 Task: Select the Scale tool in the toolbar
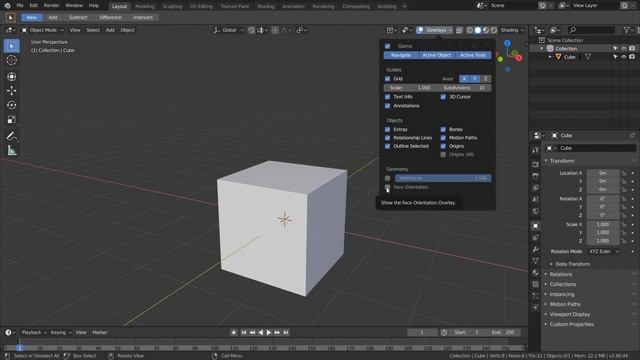pyautogui.click(x=11, y=120)
